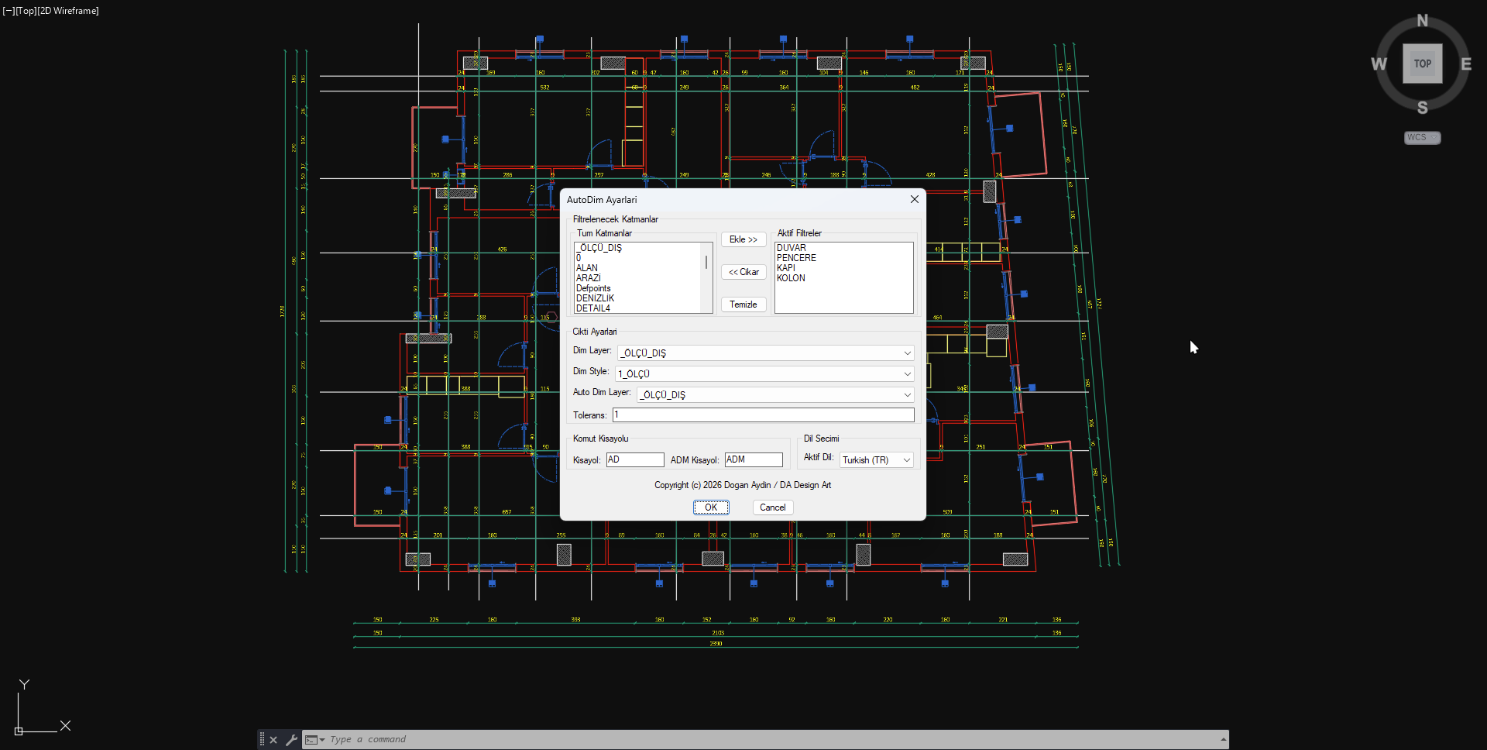Image resolution: width=1487 pixels, height=750 pixels.
Task: Click the W compass direction on the ViewCube
Action: pos(1379,64)
